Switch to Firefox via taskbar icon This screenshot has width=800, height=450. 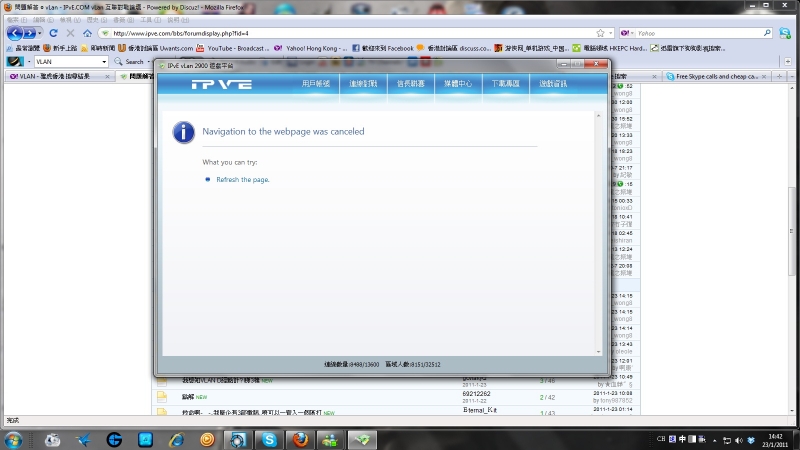pos(300,440)
